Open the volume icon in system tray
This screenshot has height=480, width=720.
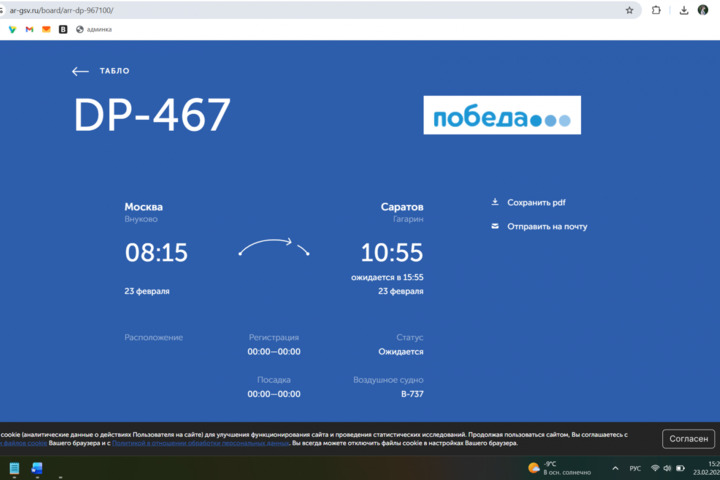pos(668,468)
